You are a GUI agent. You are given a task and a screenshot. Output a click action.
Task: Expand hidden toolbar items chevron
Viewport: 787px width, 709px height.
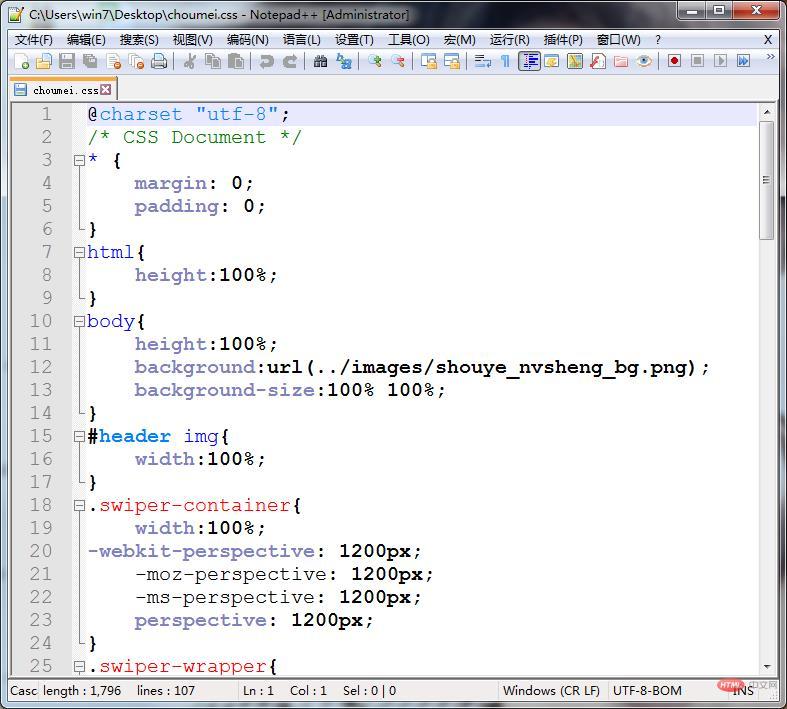point(770,57)
